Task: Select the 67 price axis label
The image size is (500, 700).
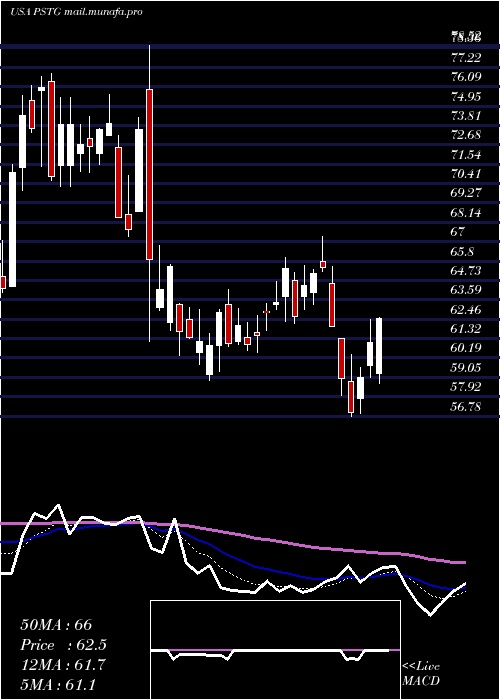Action: point(458,232)
